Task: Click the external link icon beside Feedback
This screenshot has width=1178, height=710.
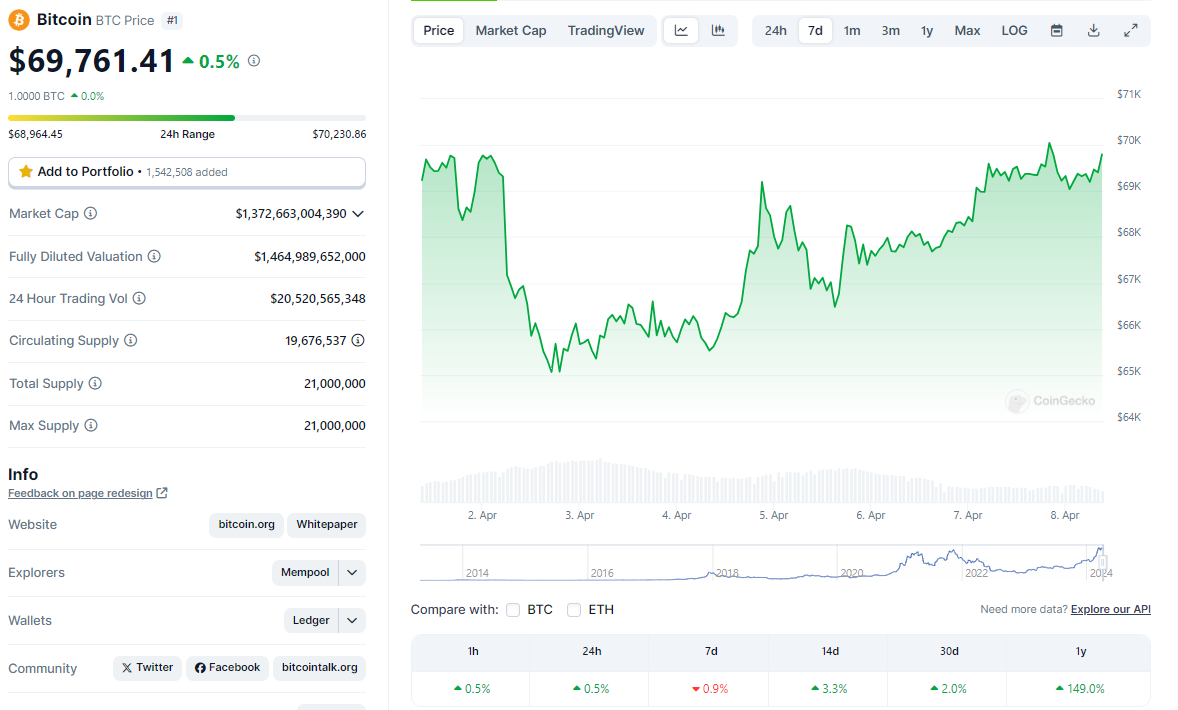Action: [x=162, y=493]
